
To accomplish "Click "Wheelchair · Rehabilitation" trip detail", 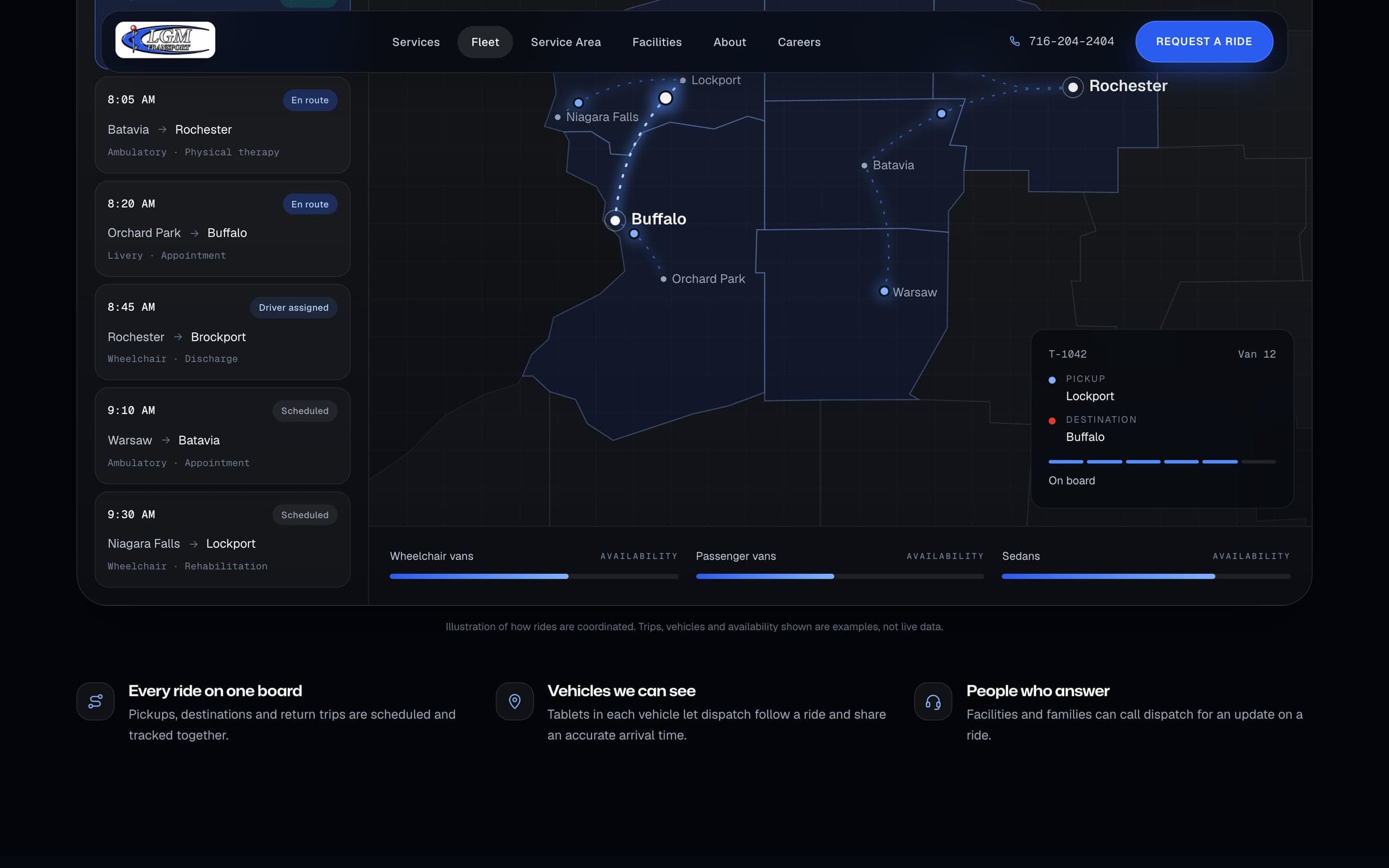I will tap(188, 567).
